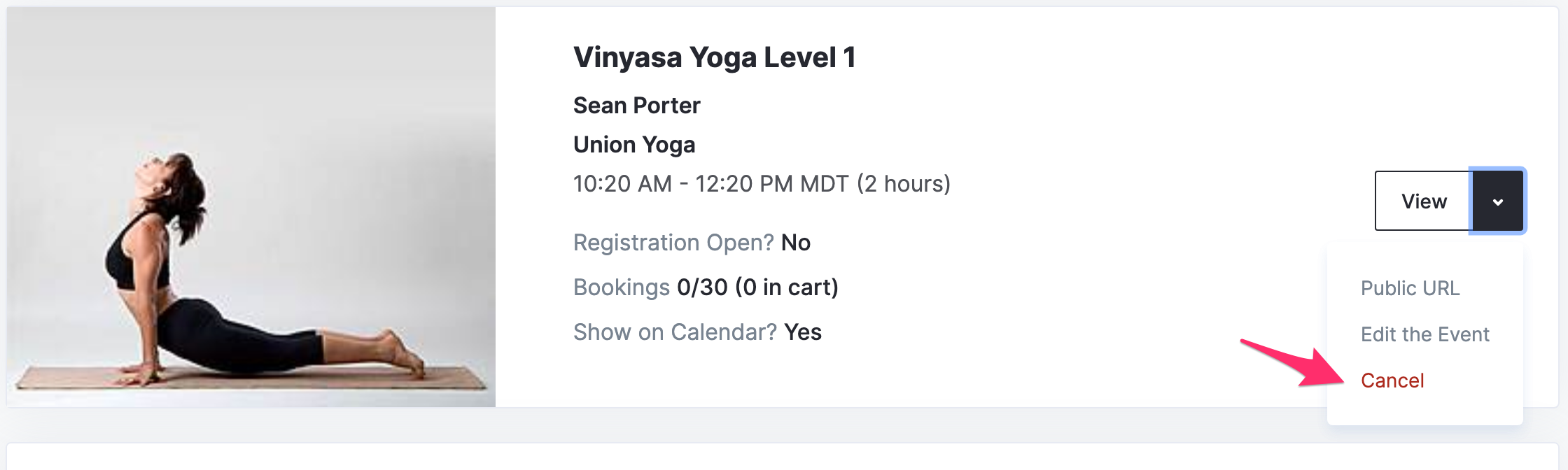This screenshot has height=470, width=1568.
Task: Select the red Cancel menu option
Action: tap(1392, 380)
